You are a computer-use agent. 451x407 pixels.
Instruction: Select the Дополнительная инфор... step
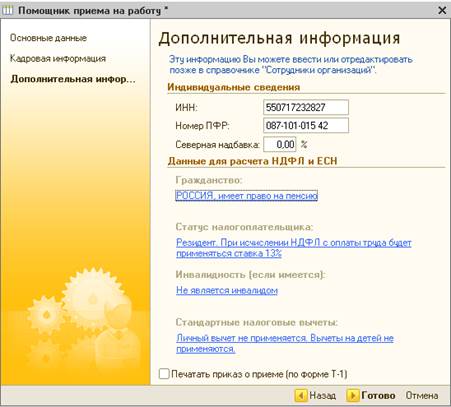[x=73, y=79]
